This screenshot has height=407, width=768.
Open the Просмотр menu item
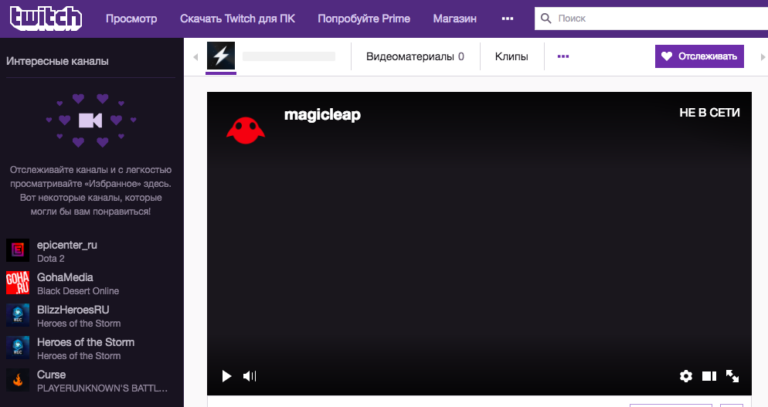pos(131,19)
